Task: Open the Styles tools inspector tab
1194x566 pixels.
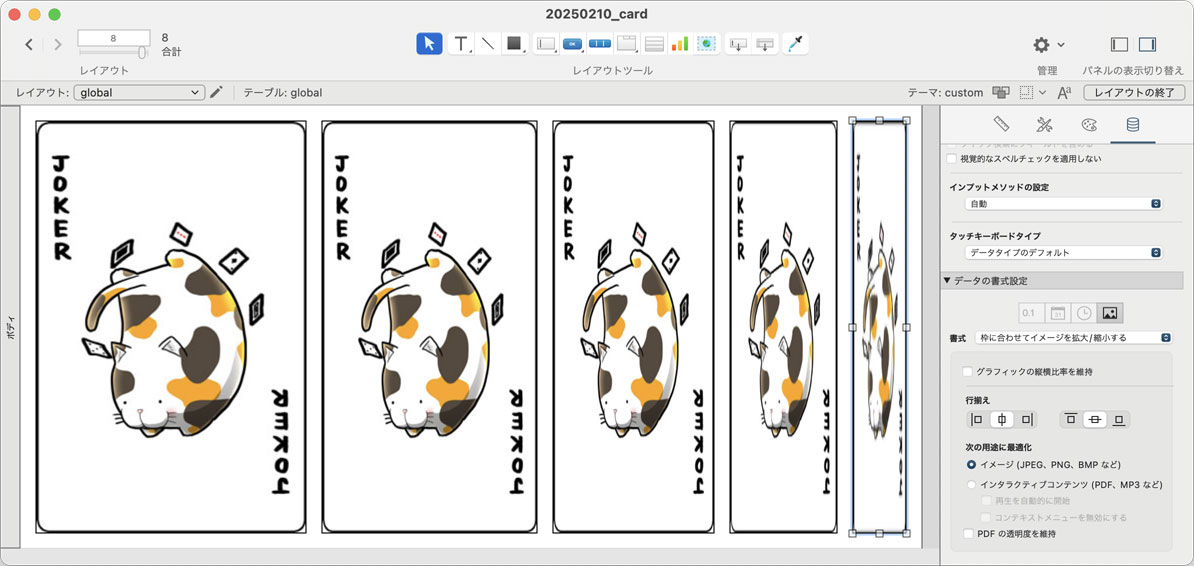Action: pos(1045,124)
